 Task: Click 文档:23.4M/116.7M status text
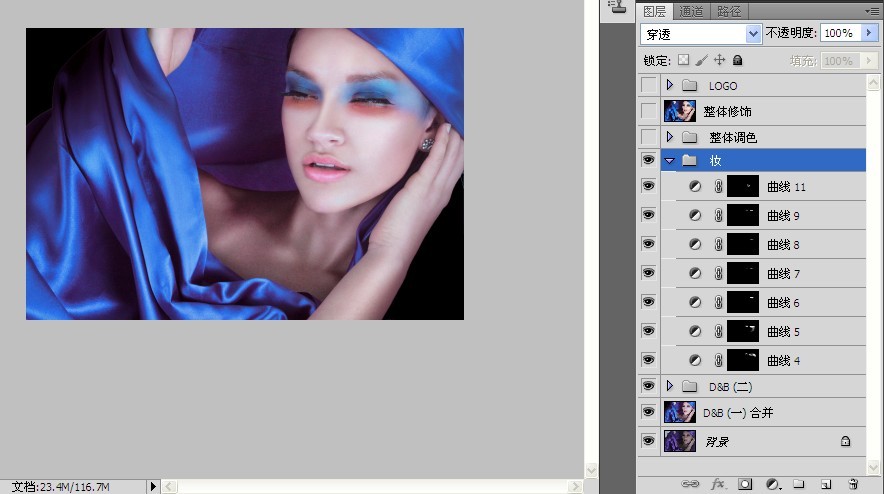[x=61, y=487]
